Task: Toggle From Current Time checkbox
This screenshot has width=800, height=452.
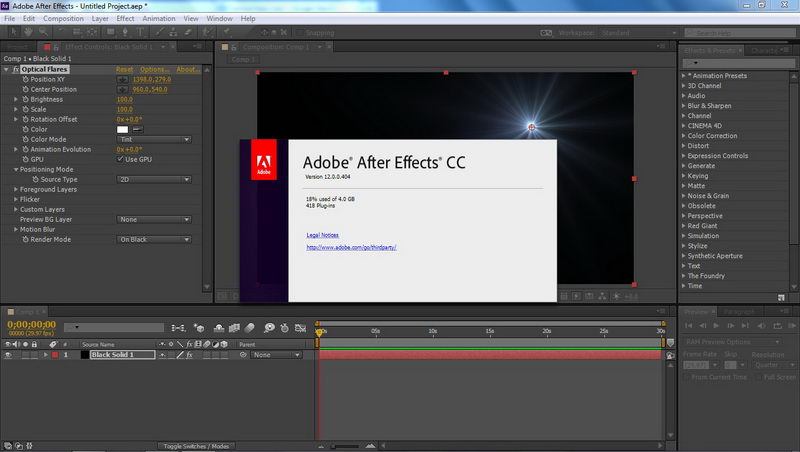Action: pos(687,377)
